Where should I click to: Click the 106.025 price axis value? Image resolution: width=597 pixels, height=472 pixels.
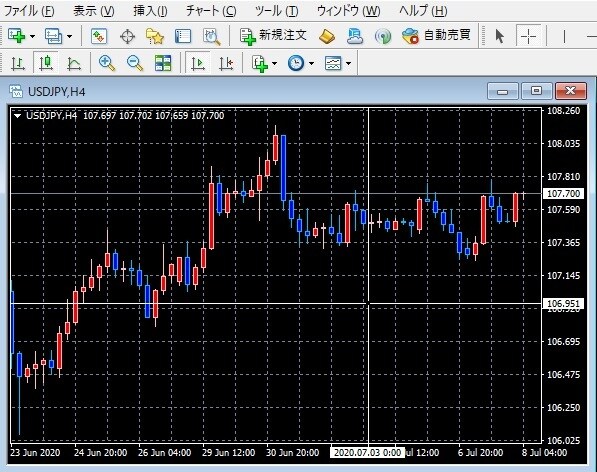563,441
